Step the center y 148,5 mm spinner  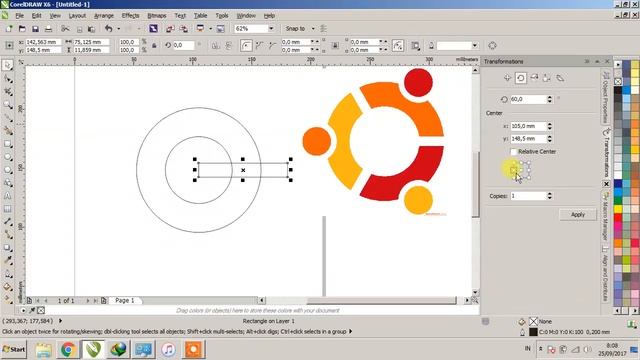pyautogui.click(x=550, y=139)
